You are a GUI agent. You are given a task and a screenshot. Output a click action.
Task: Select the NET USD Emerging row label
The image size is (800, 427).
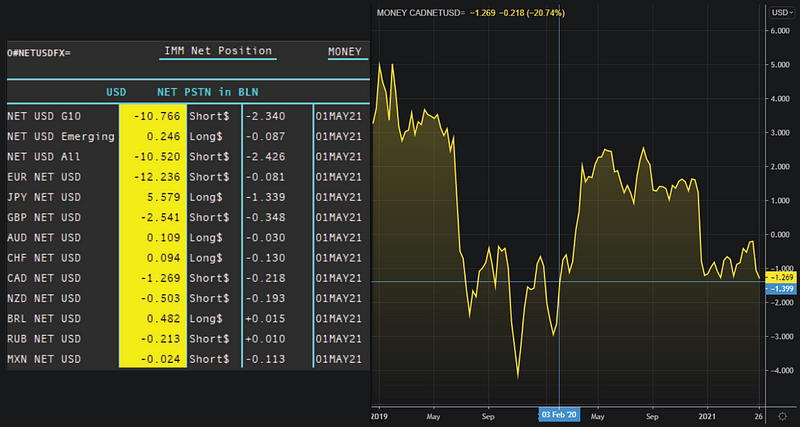(x=61, y=137)
